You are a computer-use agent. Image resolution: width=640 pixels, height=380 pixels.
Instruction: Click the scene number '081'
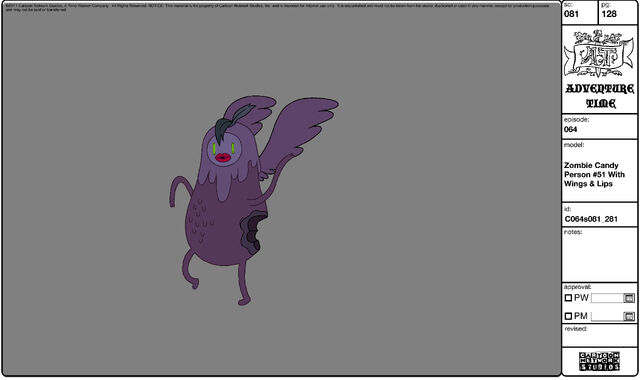[x=571, y=14]
